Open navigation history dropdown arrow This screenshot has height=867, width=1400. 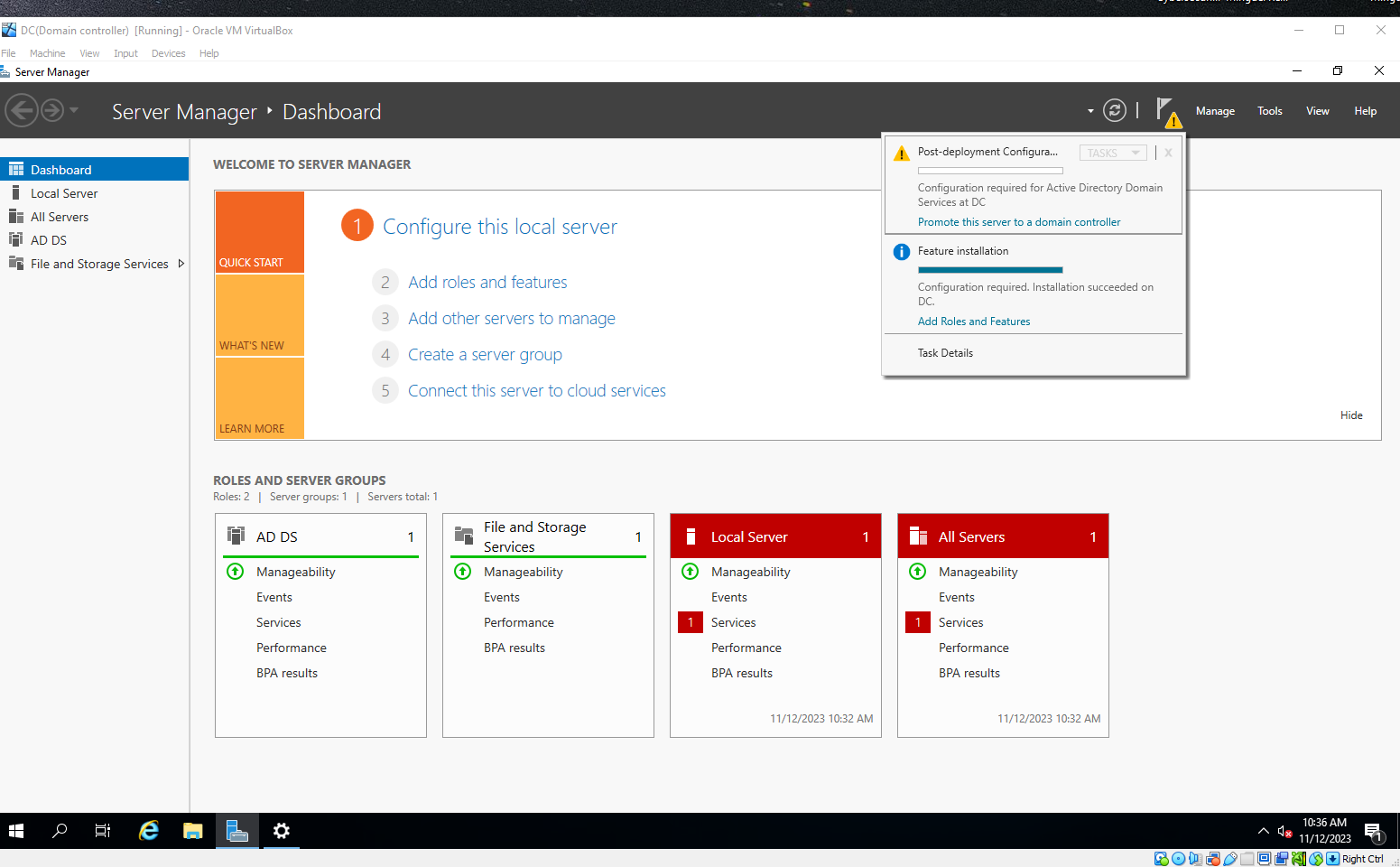click(74, 110)
